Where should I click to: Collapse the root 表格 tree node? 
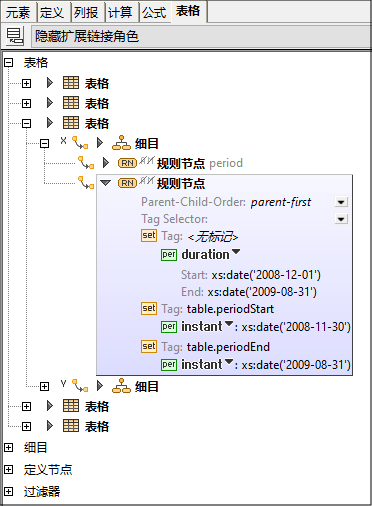[9, 63]
